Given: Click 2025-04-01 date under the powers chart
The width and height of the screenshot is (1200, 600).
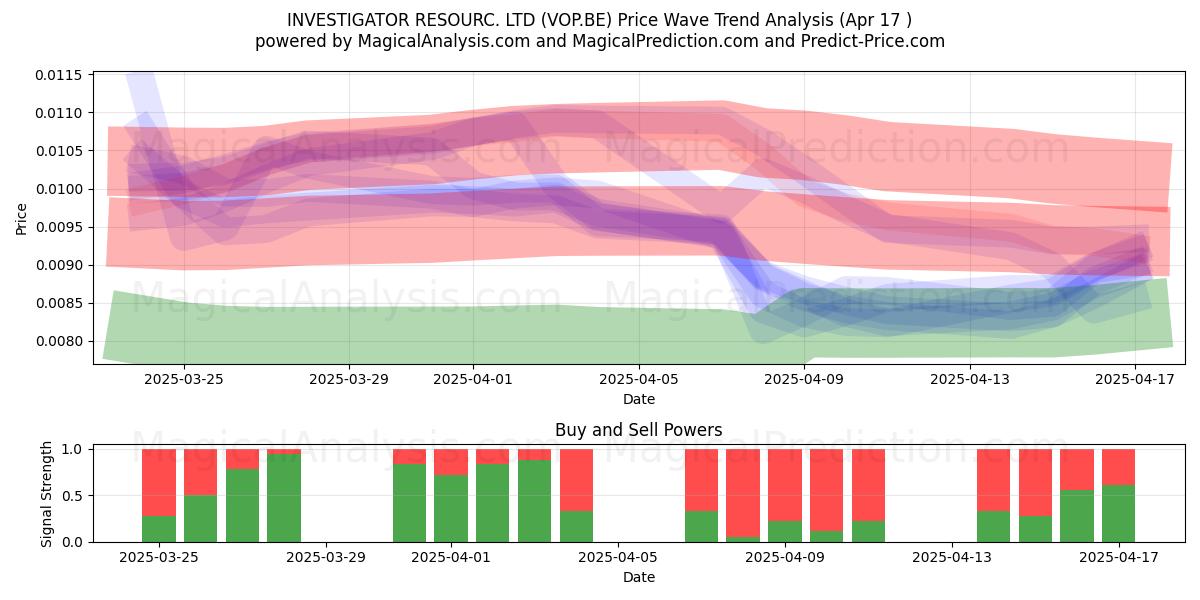Looking at the screenshot, I should coord(451,558).
